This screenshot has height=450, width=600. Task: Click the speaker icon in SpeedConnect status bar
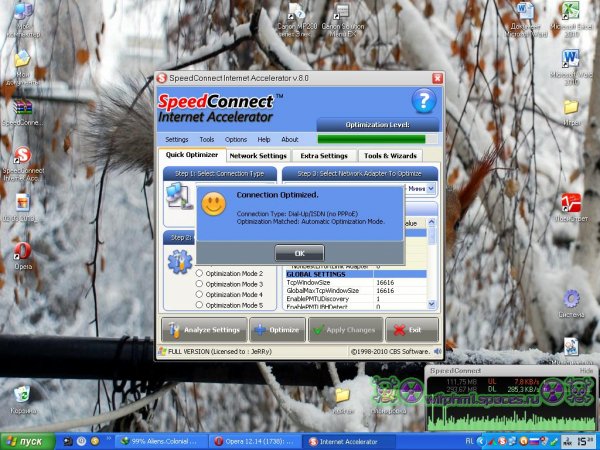tap(437, 351)
